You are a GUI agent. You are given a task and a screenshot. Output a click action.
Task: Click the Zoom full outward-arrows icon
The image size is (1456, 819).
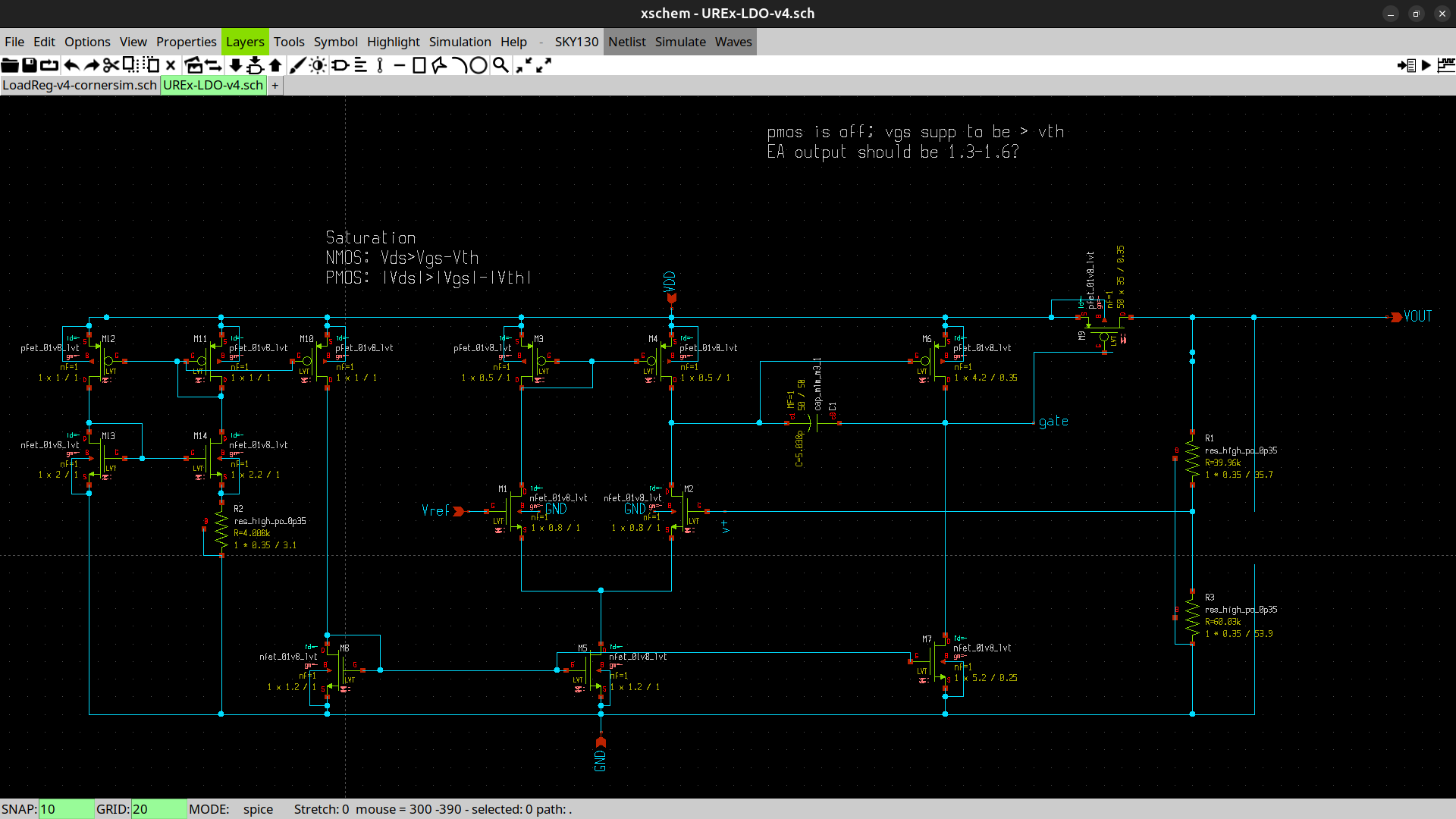click(544, 65)
